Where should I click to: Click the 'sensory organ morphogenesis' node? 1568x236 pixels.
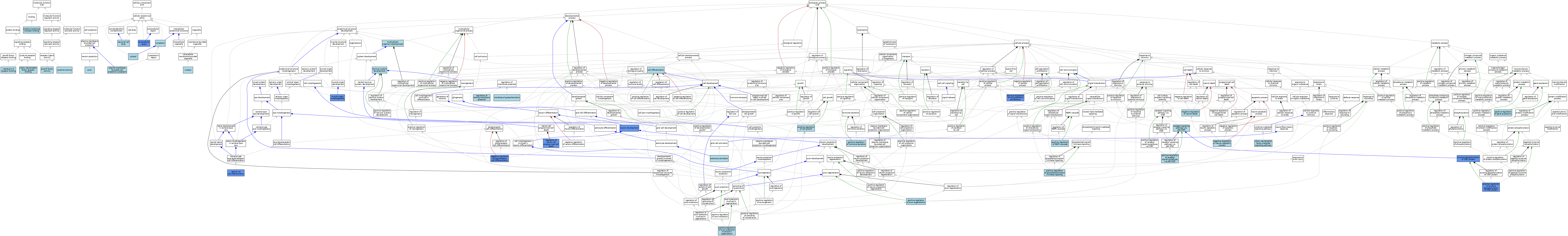pyautogui.click(x=282, y=97)
